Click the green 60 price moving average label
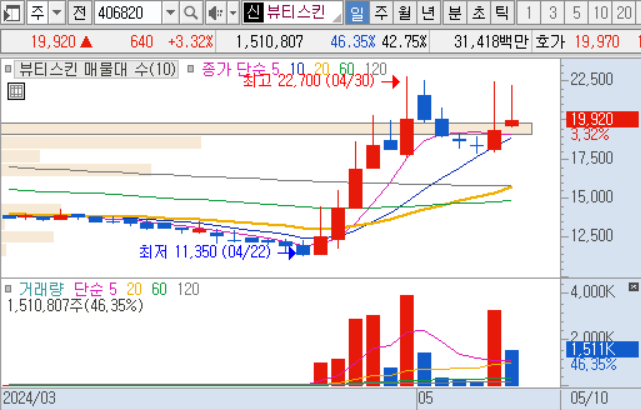The image size is (641, 410). [347, 69]
